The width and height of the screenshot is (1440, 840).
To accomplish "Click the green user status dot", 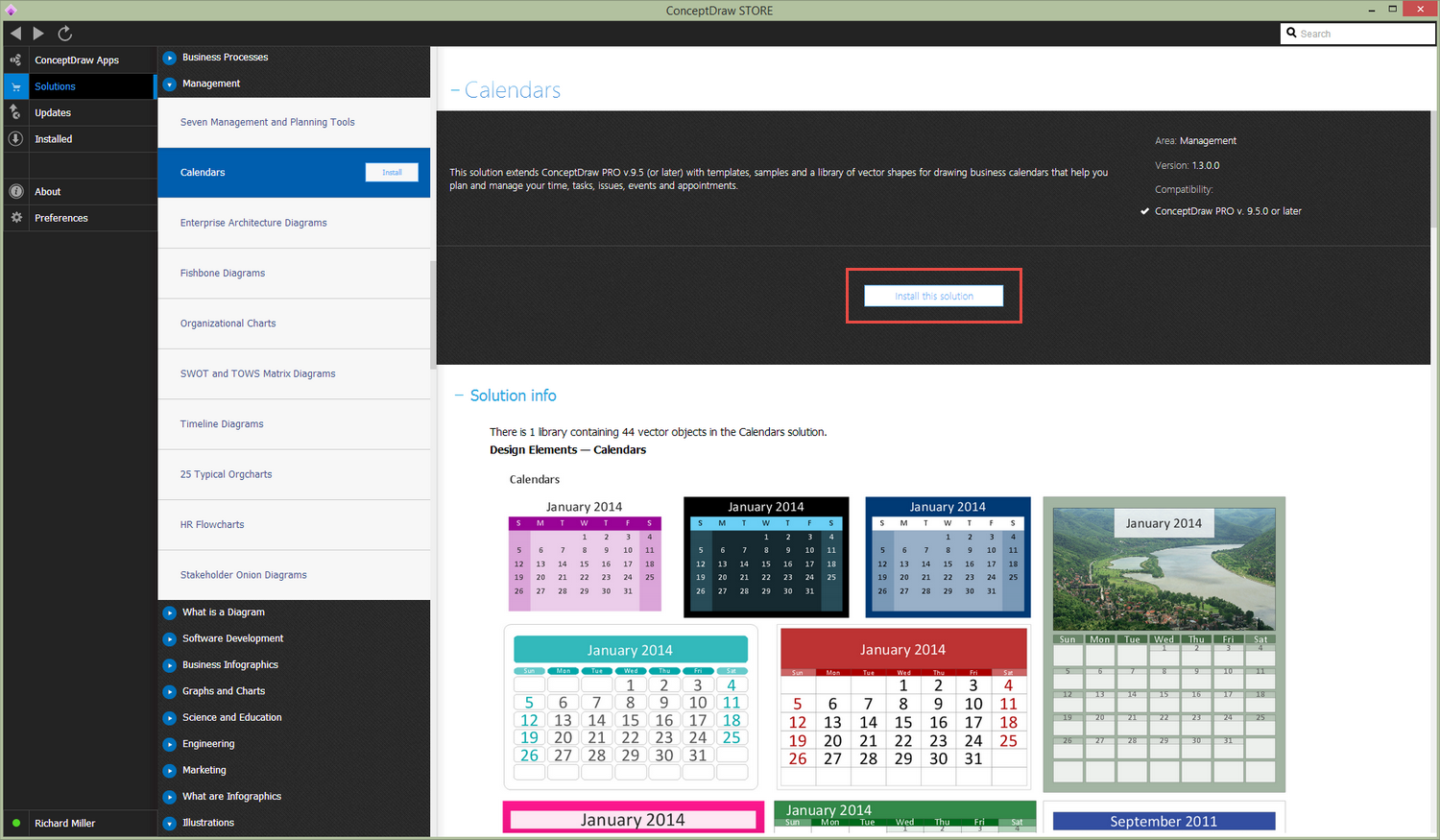I will tap(16, 823).
